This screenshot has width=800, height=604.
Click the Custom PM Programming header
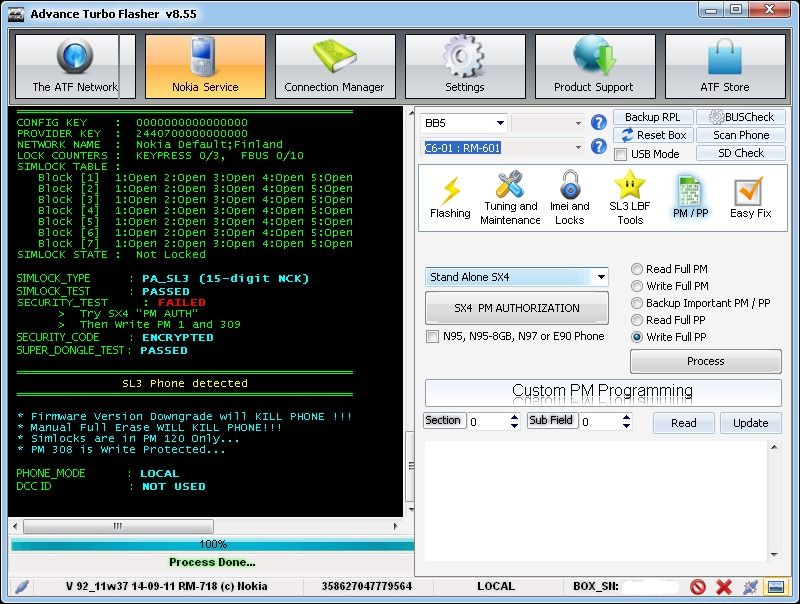pyautogui.click(x=603, y=393)
